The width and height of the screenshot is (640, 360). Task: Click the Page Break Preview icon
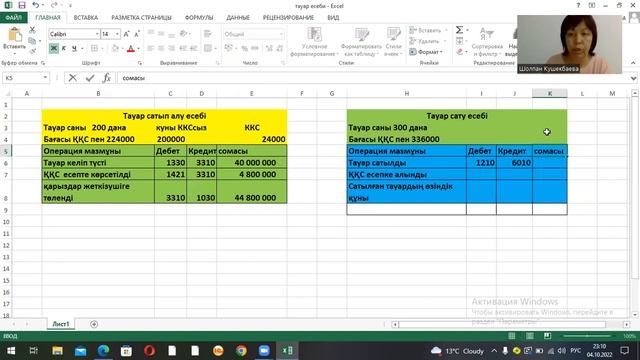point(547,336)
